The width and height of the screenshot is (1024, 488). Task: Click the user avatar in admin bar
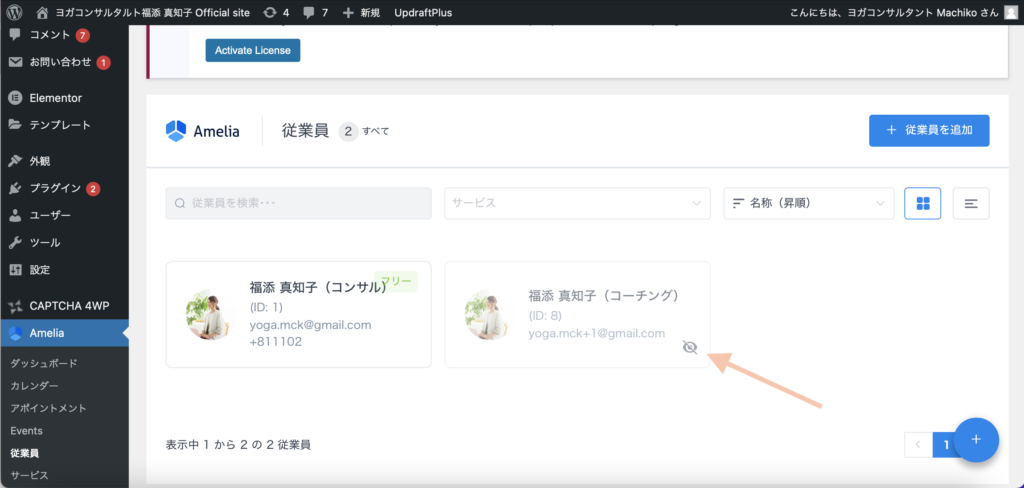tap(1011, 13)
